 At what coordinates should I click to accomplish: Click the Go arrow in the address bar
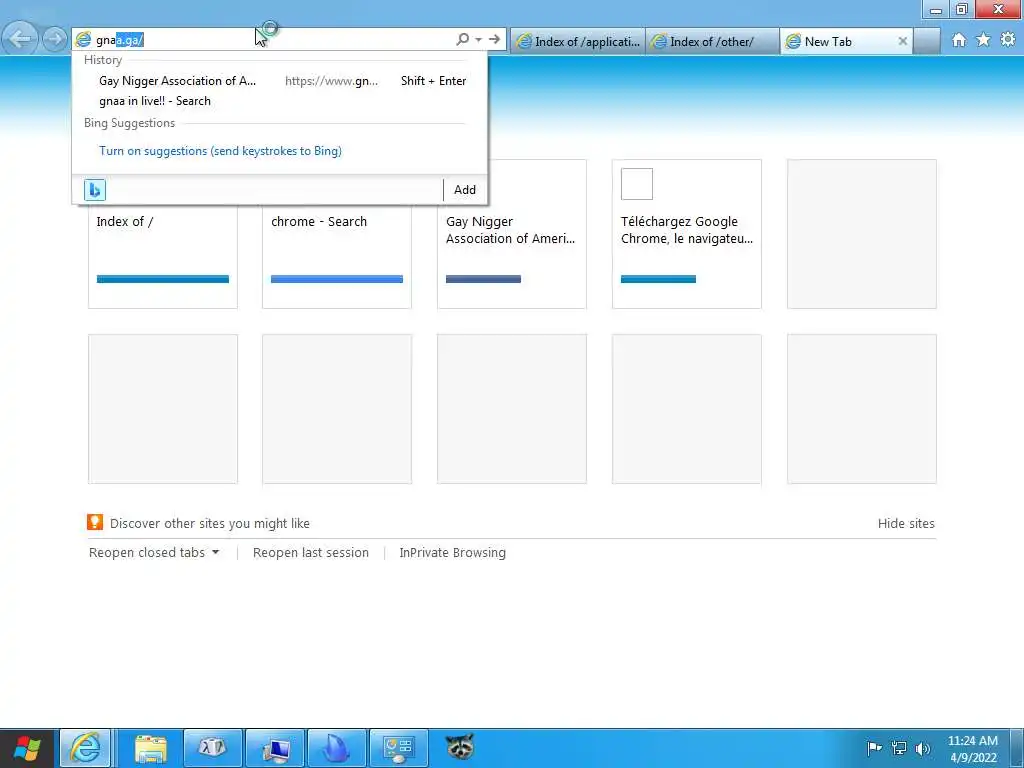[x=494, y=40]
